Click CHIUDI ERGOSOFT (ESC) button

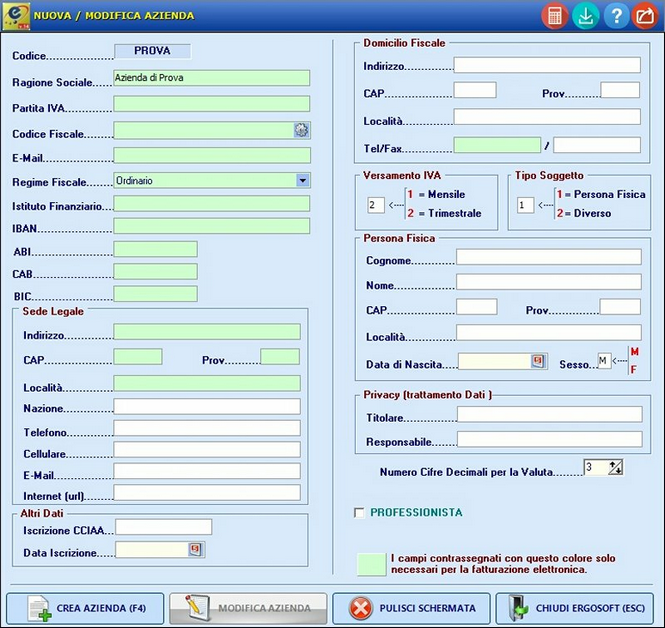(575, 608)
